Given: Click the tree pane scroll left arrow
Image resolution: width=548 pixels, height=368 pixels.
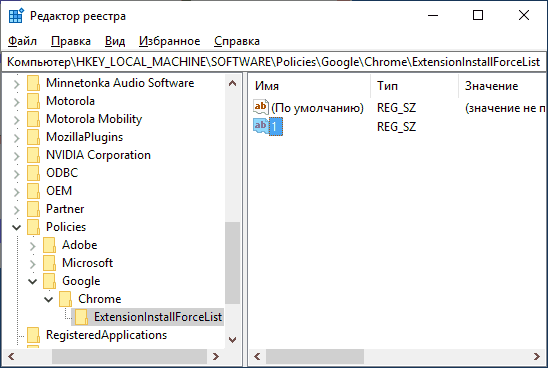Looking at the screenshot, I should coord(11,356).
